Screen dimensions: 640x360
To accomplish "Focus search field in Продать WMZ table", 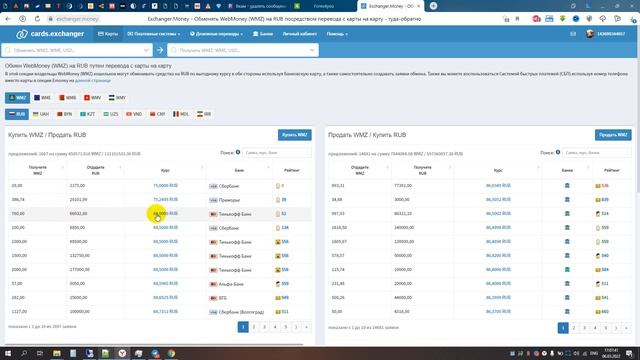I will [x=597, y=153].
